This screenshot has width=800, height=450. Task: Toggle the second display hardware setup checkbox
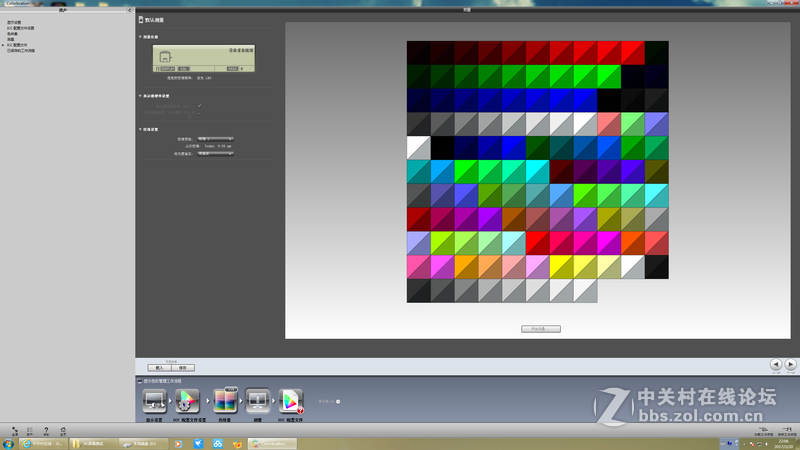pos(200,112)
